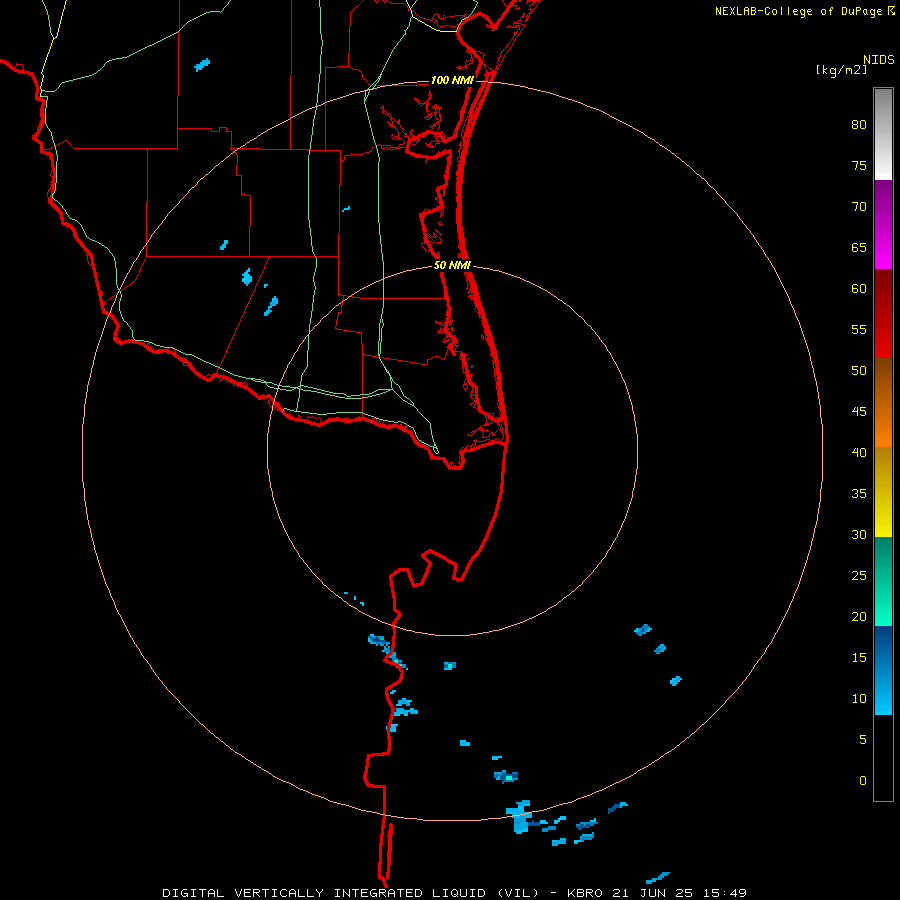Select the 35 value on the VIL scale

pyautogui.click(x=859, y=494)
